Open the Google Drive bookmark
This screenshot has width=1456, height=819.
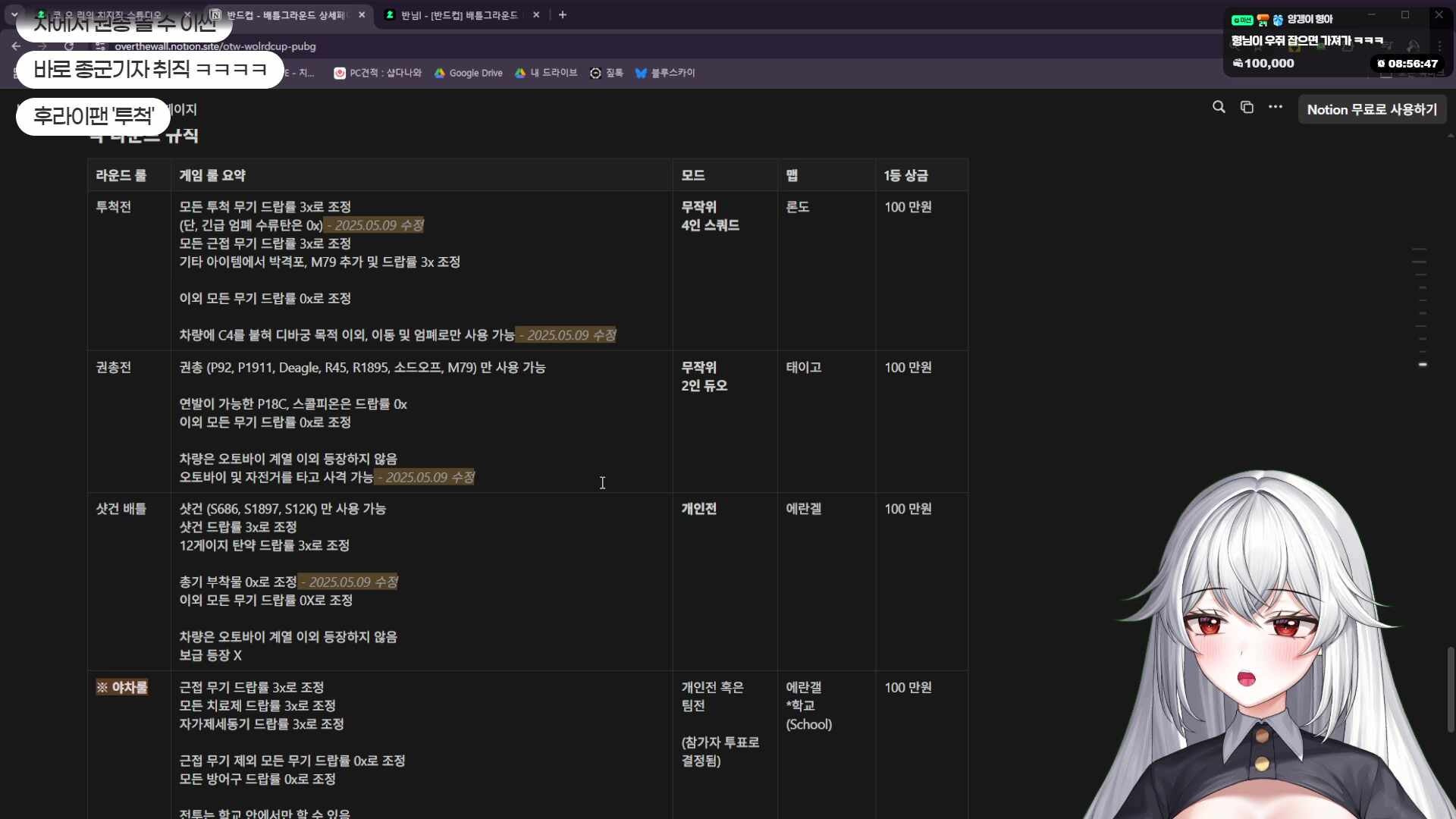469,73
